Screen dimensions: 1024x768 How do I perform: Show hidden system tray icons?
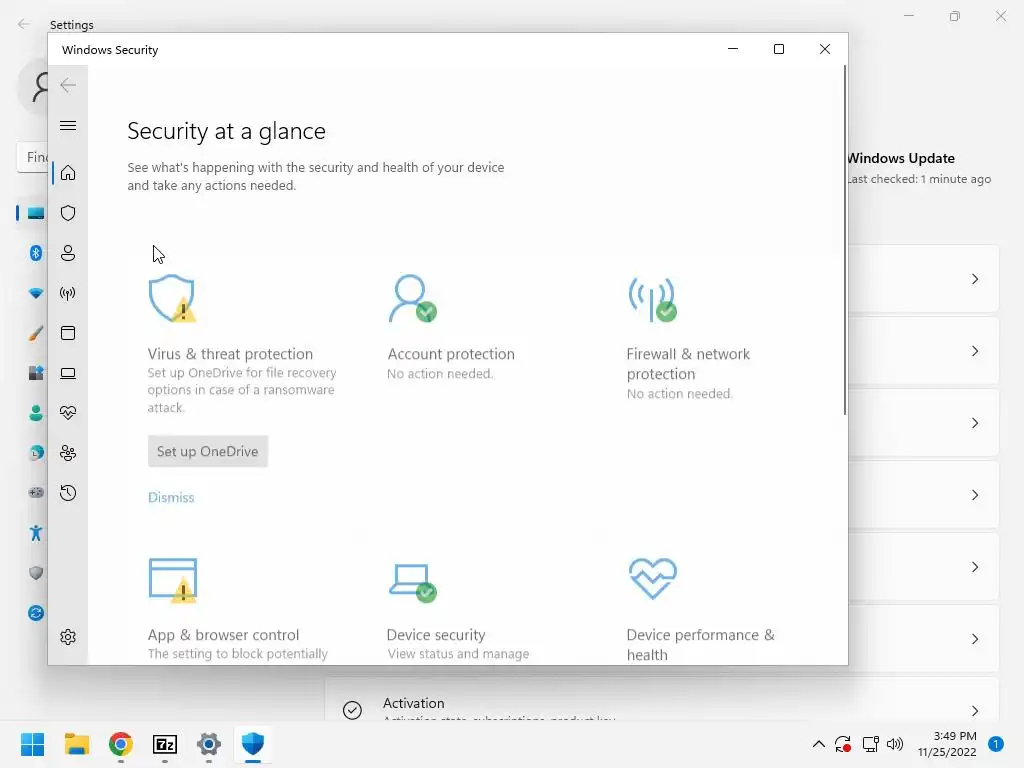[818, 744]
